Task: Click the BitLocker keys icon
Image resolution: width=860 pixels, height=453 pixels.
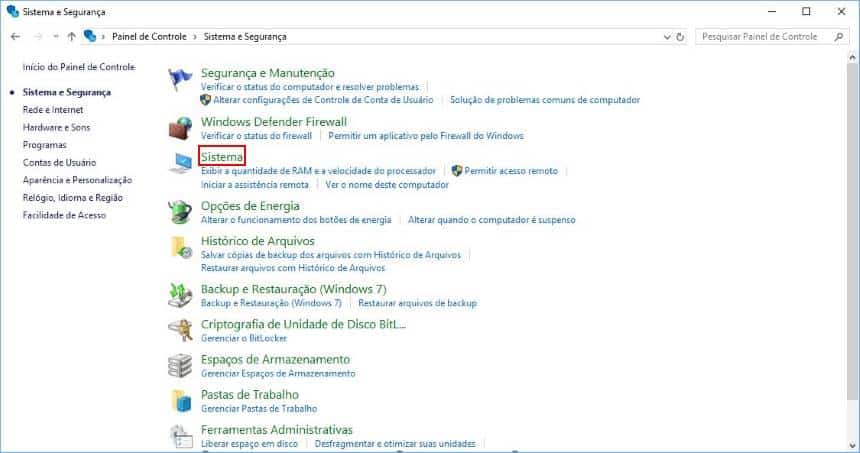Action: point(180,331)
